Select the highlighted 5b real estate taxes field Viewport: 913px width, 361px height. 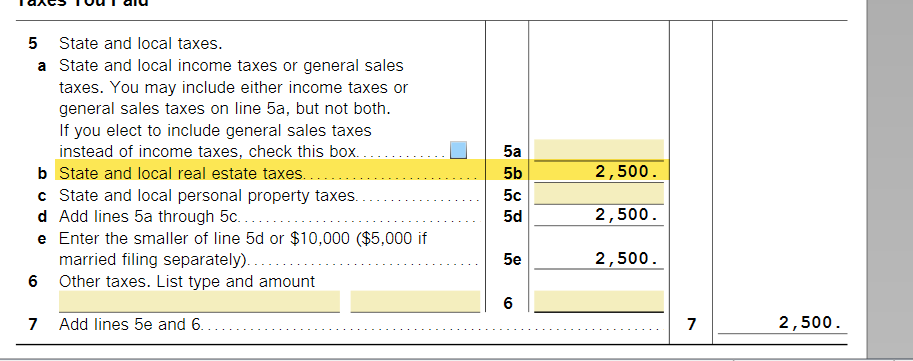pos(599,172)
